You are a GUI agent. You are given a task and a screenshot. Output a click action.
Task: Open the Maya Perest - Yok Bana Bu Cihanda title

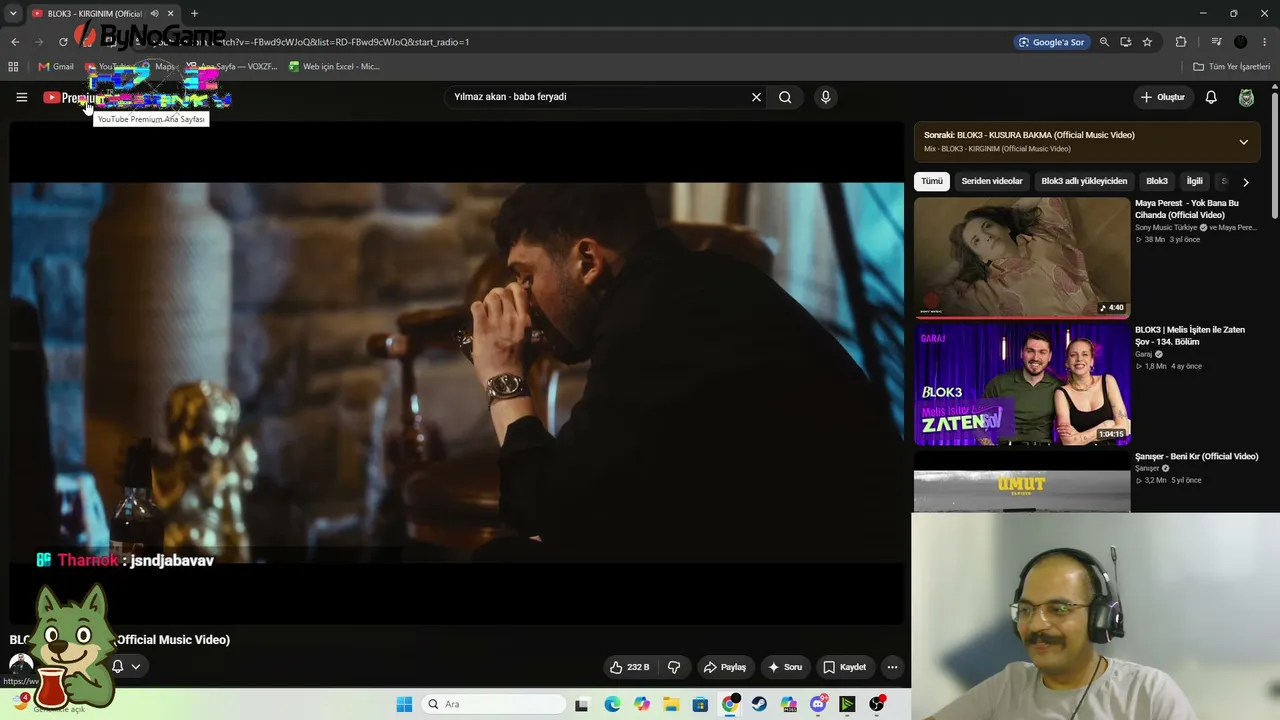1187,209
